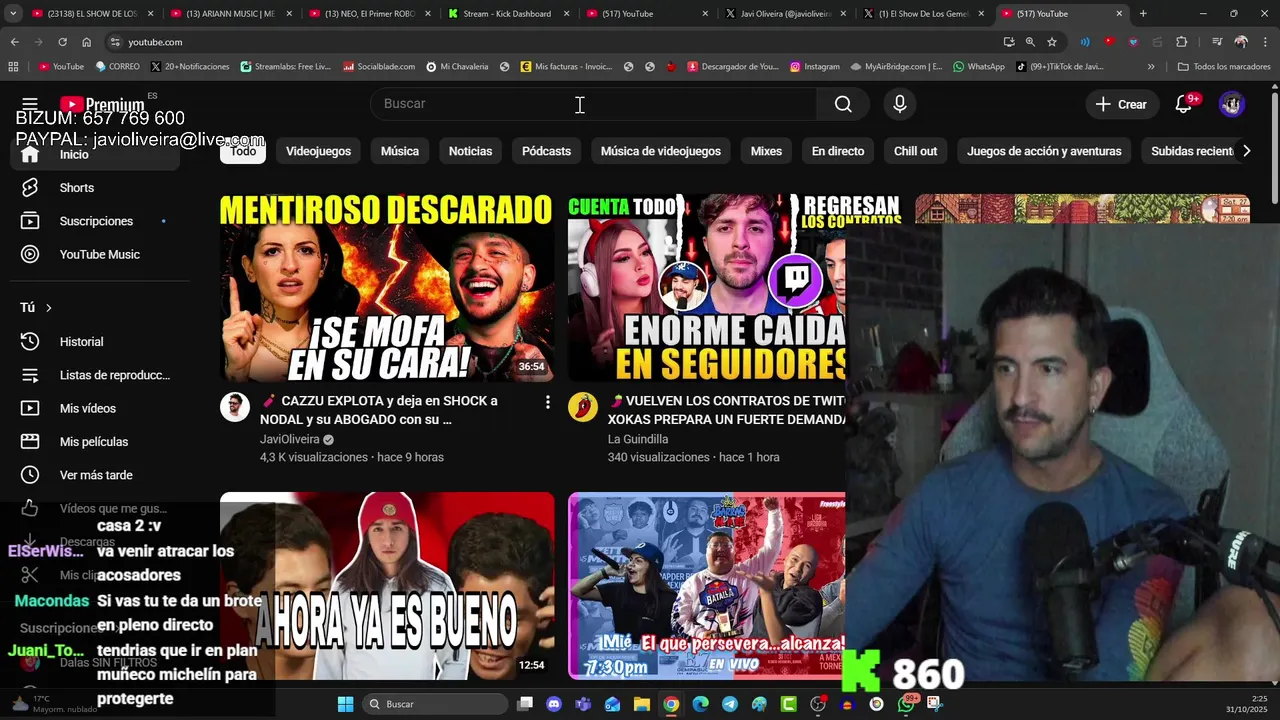1280x720 pixels.
Task: Select the En directo filter chip
Action: tap(838, 151)
